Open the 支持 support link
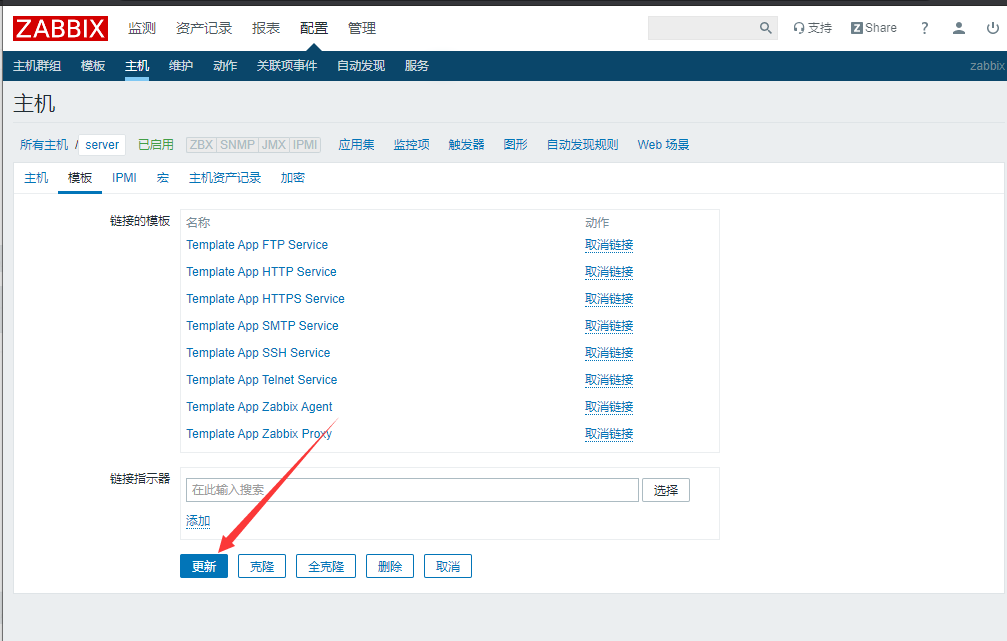Image resolution: width=1007 pixels, height=641 pixels. point(812,28)
